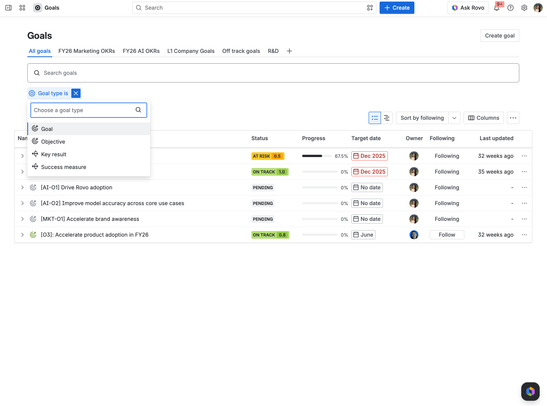
Task: Open Ask Rovo assistant
Action: 468,8
